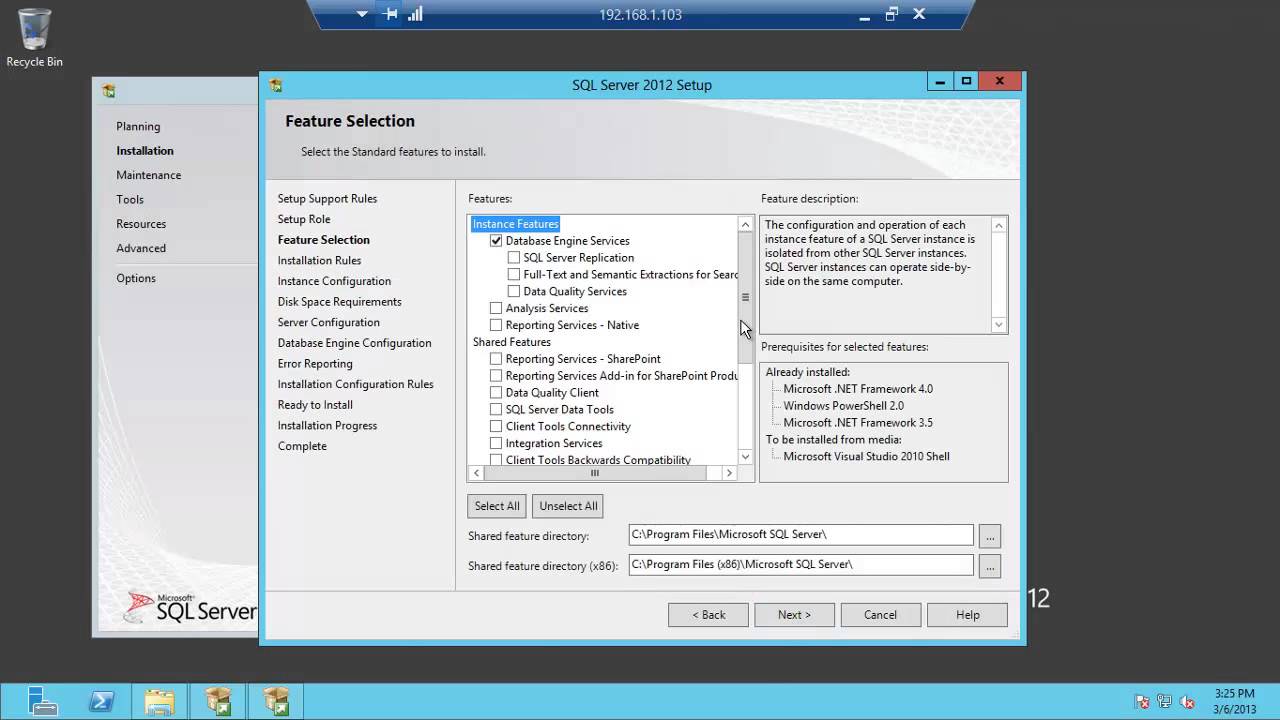Maximize the SQL Server 2012 Setup window
The width and height of the screenshot is (1280, 720).
(966, 82)
